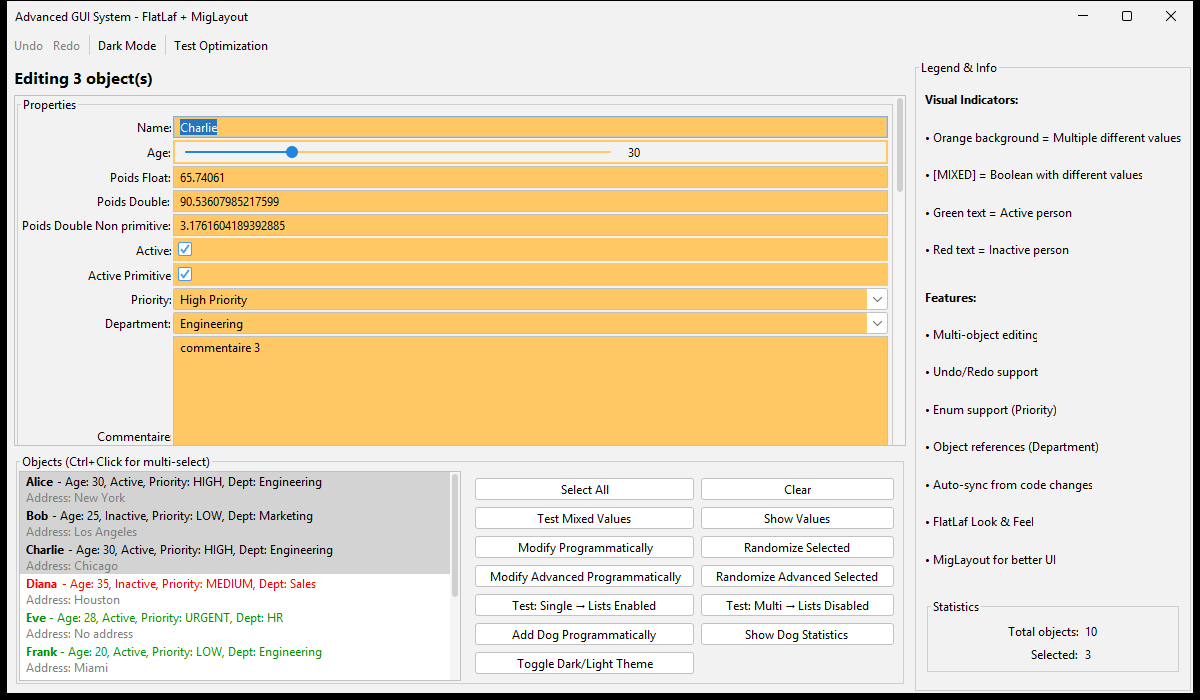Screen dimensions: 1200x700
Task: Click Modify Advanced Programmatically button
Action: [x=584, y=577]
